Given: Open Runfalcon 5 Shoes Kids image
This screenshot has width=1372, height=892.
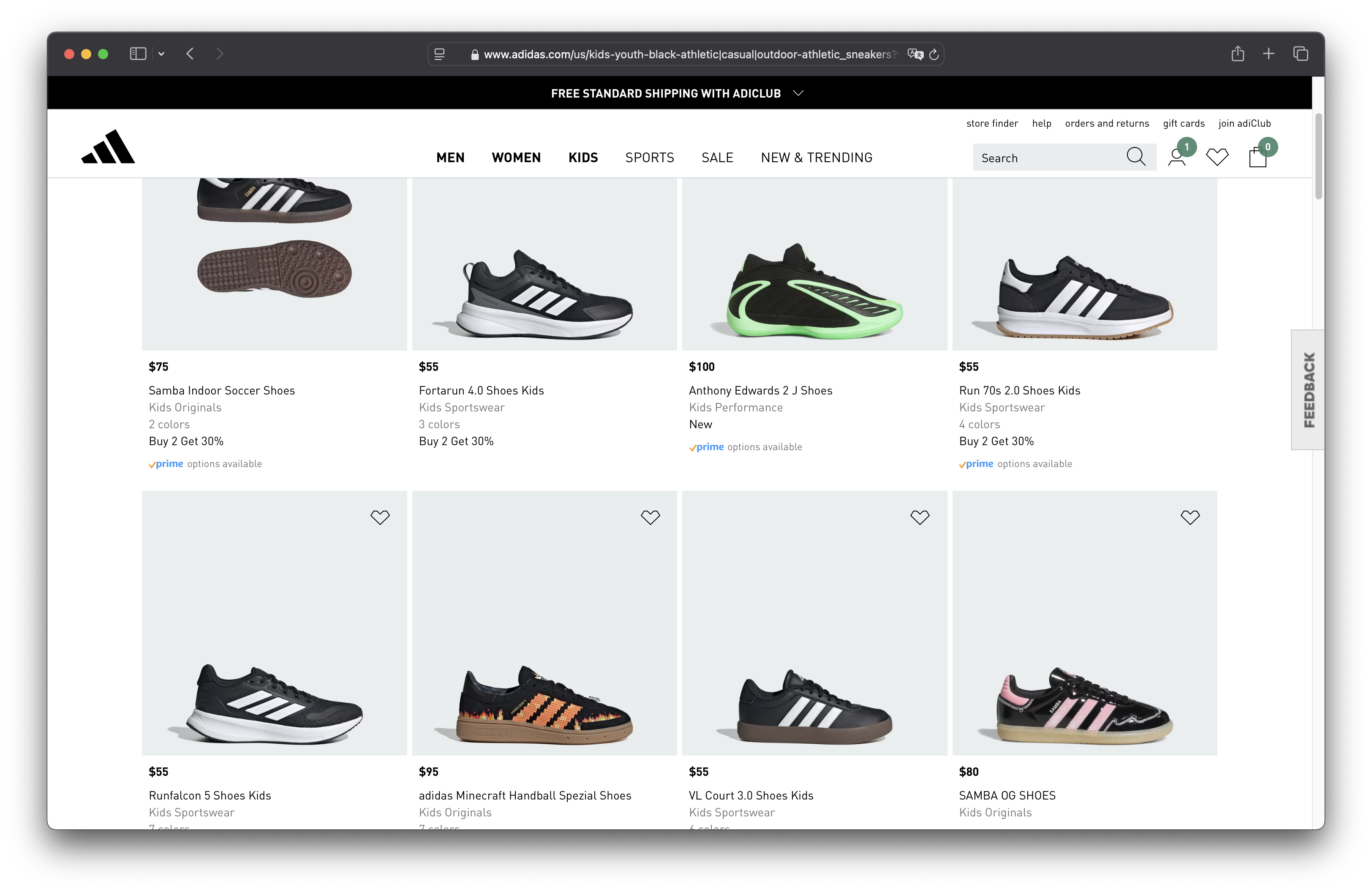Looking at the screenshot, I should coord(275,623).
